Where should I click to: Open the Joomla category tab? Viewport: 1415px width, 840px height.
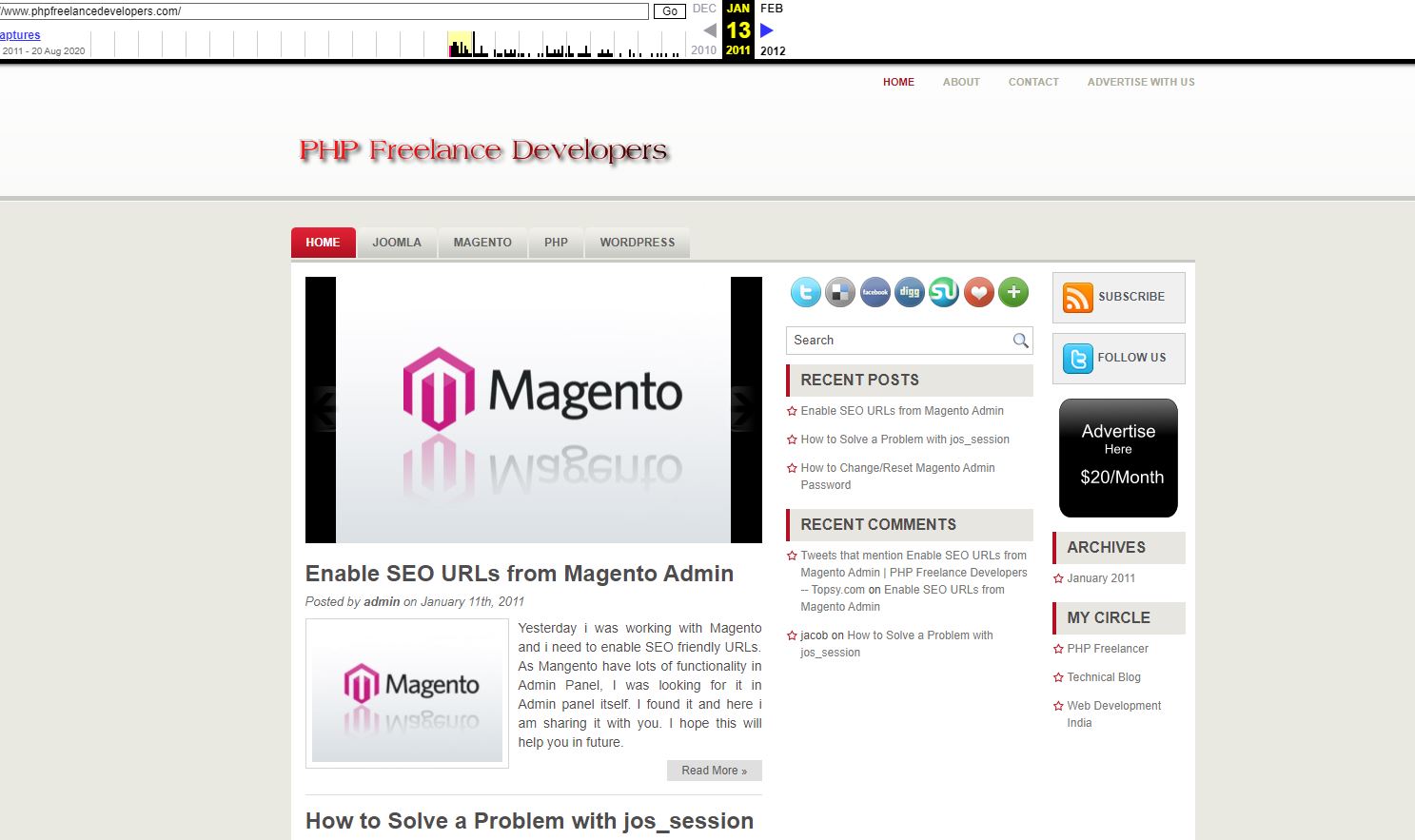pyautogui.click(x=397, y=243)
